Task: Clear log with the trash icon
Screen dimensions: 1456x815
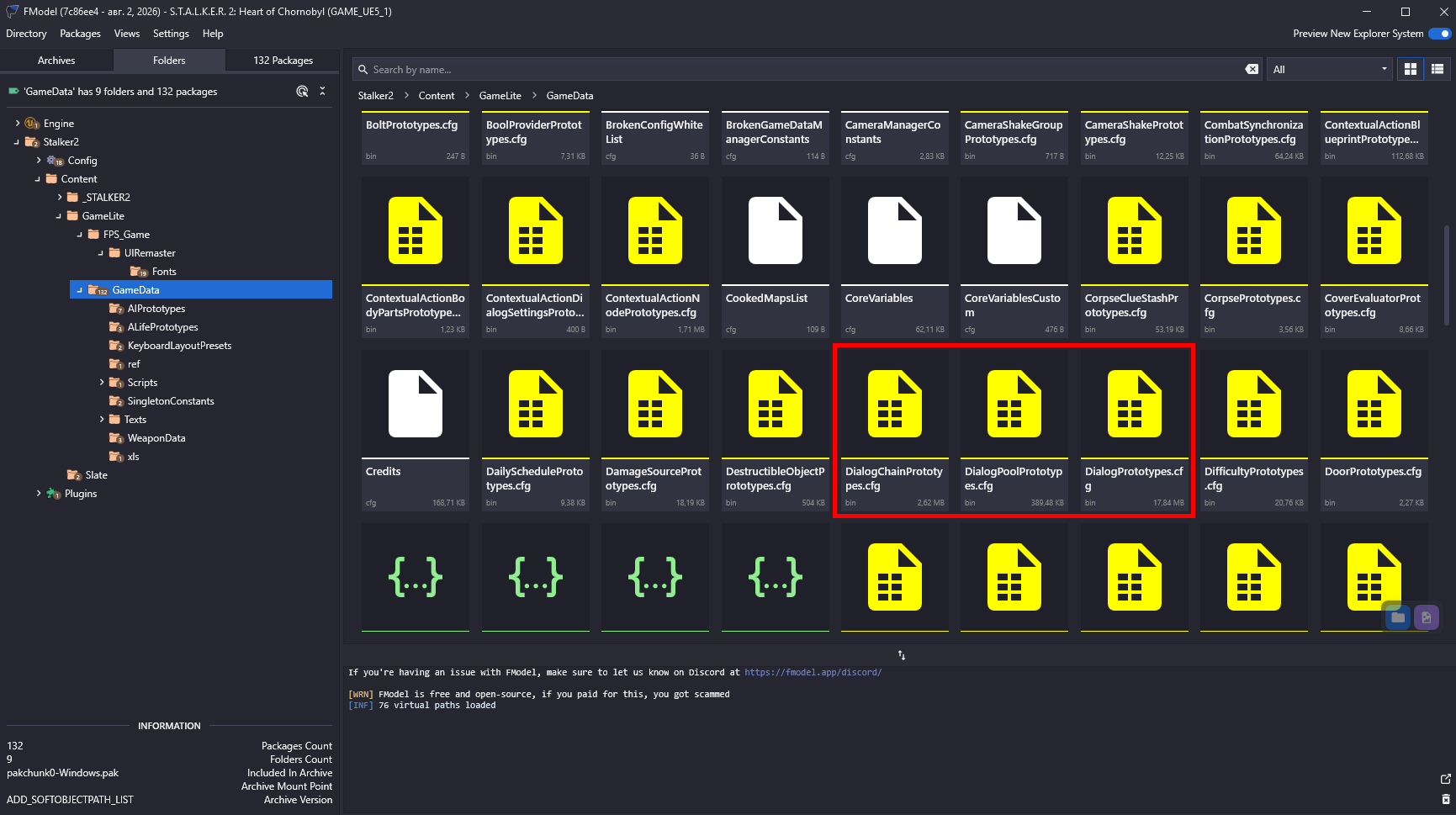Action: click(x=1445, y=799)
